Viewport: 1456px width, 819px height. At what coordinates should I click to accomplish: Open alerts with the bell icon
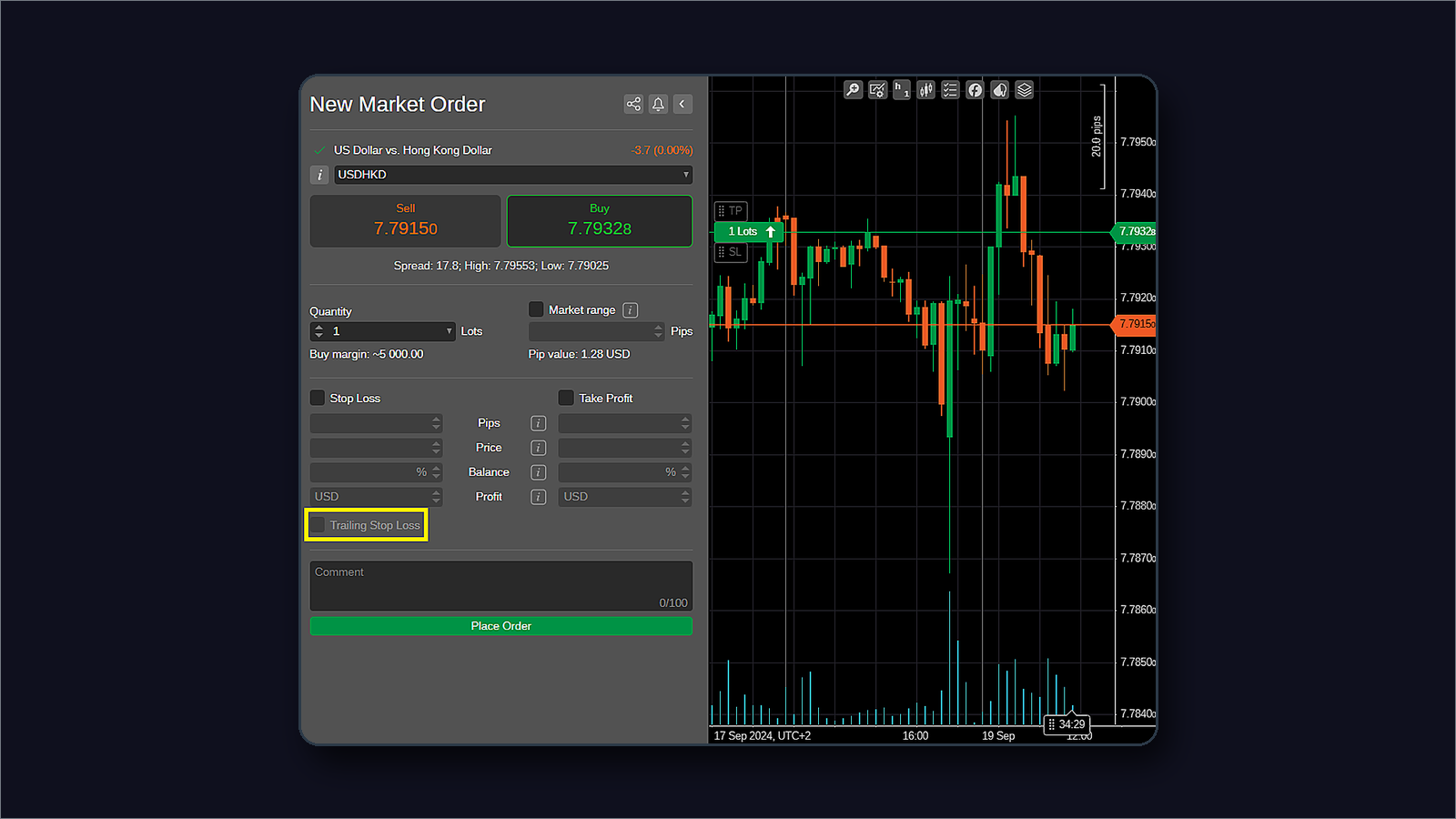(x=658, y=104)
